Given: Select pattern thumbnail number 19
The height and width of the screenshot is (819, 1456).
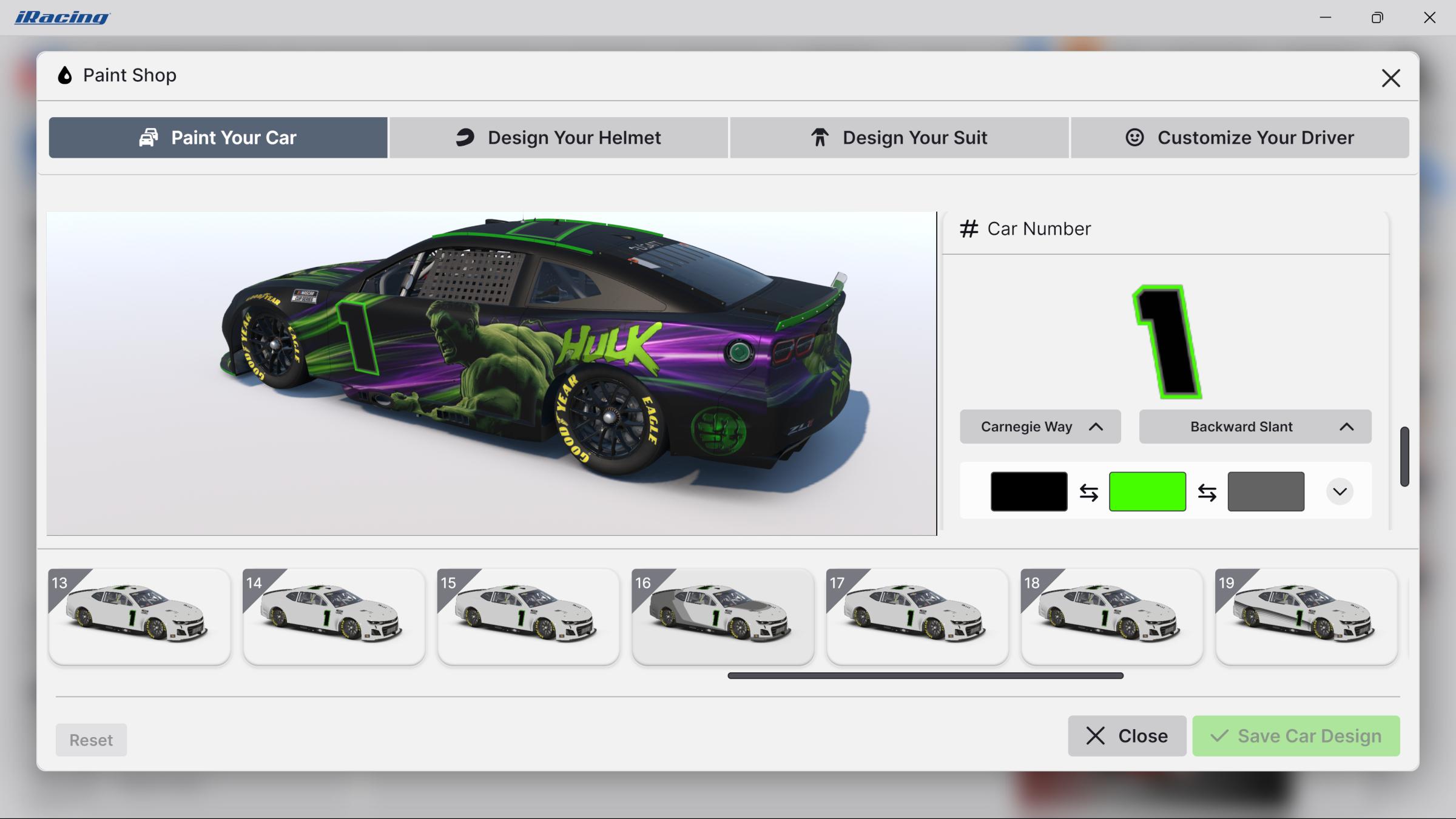Looking at the screenshot, I should [x=1305, y=616].
